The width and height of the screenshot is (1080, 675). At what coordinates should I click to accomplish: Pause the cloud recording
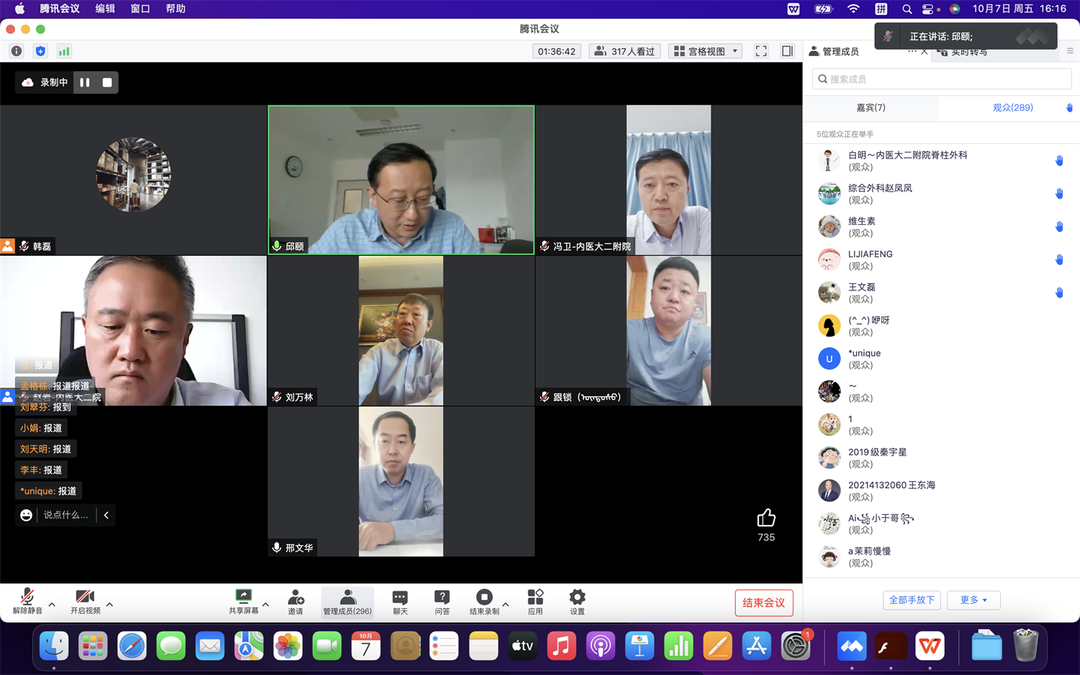(85, 82)
